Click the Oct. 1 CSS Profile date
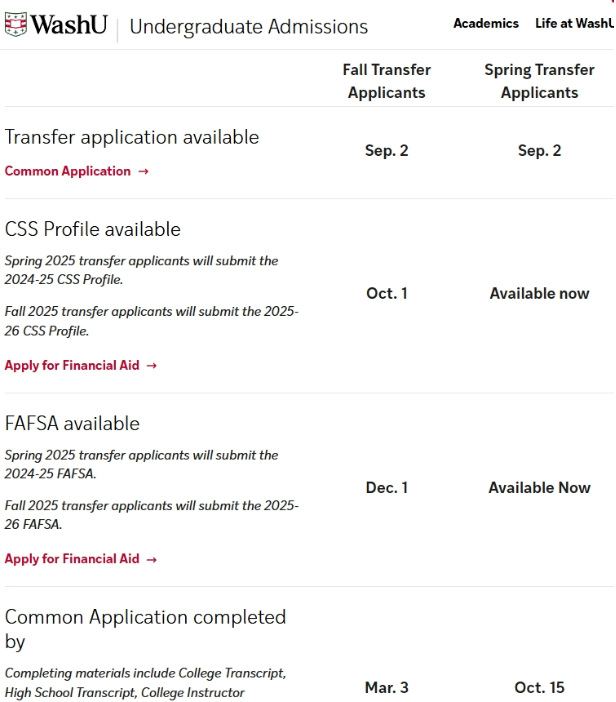 387,293
